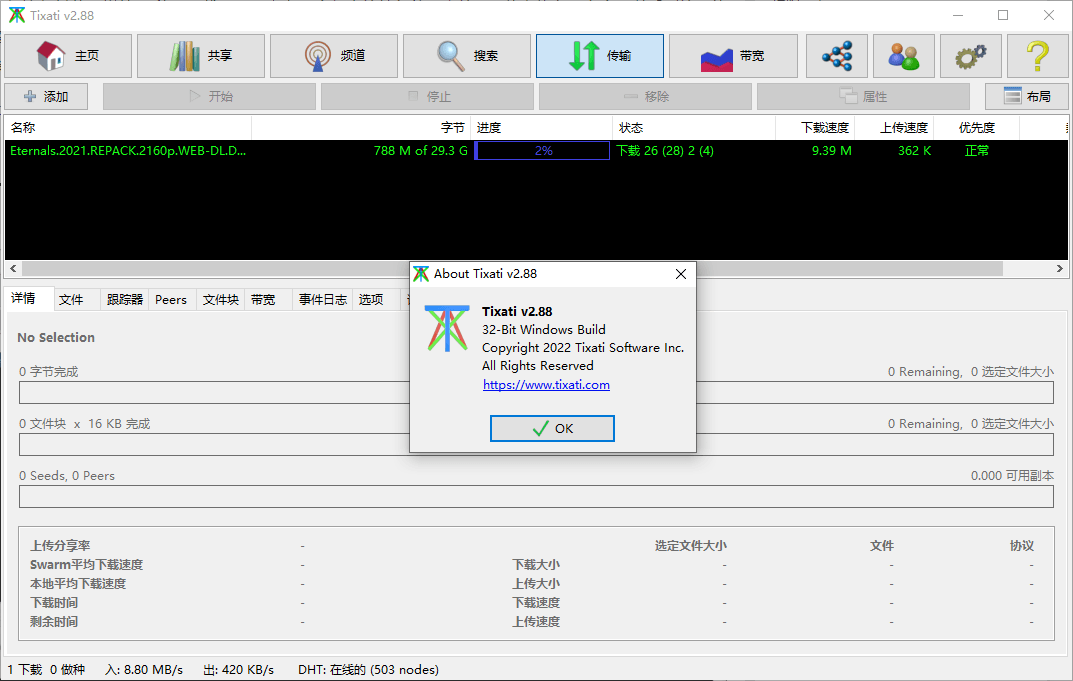
Task: Open the peers/users icon on toolbar
Action: [904, 56]
